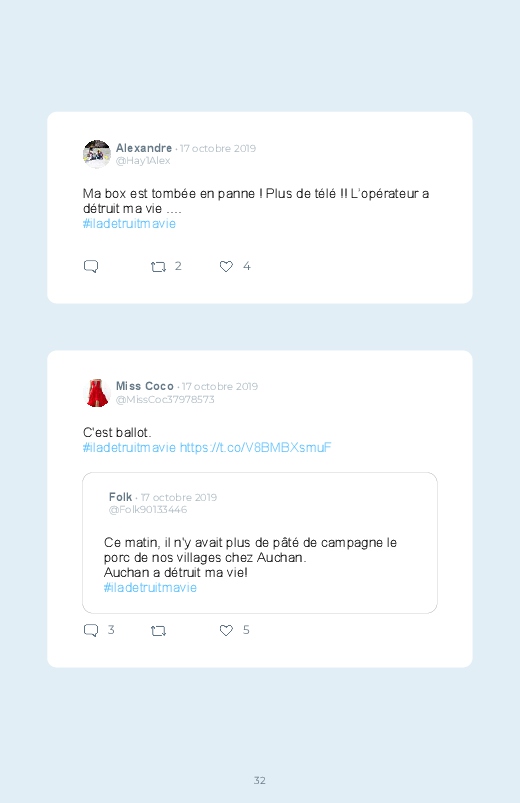Open hashtag #iladetruitmavie in Miss Coco's tweet
The height and width of the screenshot is (803, 520).
[129, 448]
